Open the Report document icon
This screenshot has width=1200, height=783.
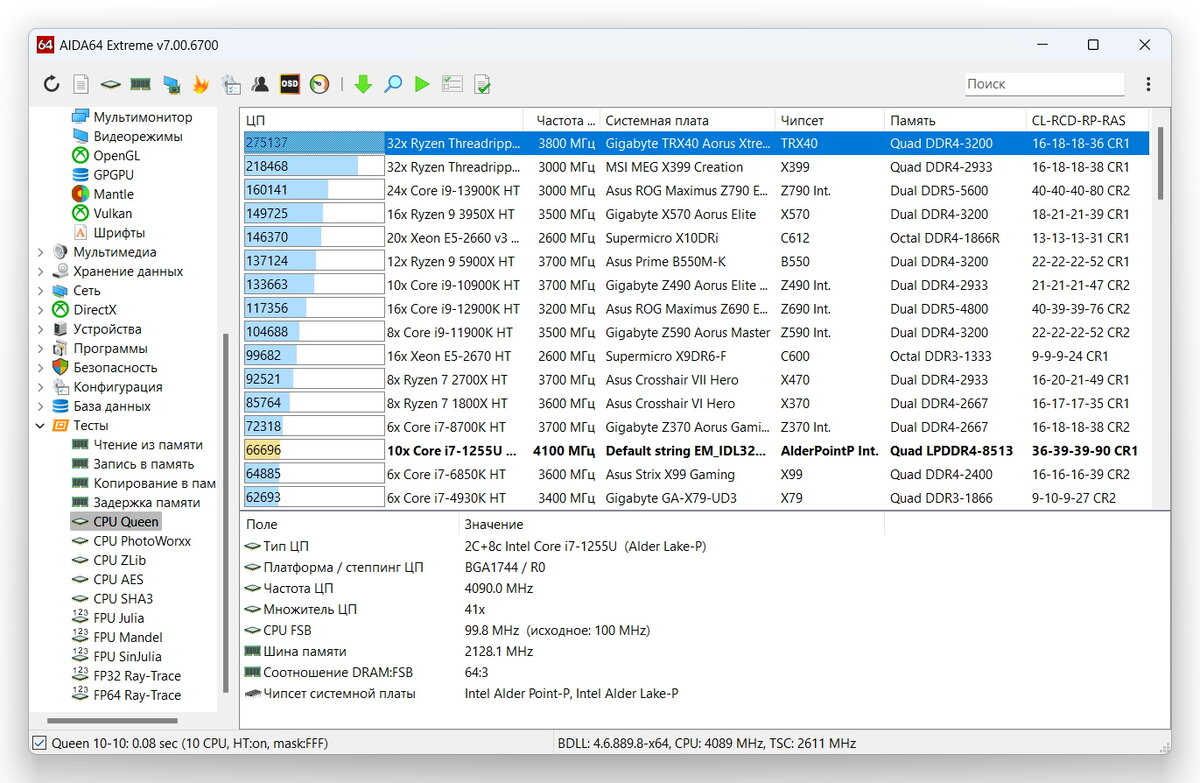click(81, 85)
